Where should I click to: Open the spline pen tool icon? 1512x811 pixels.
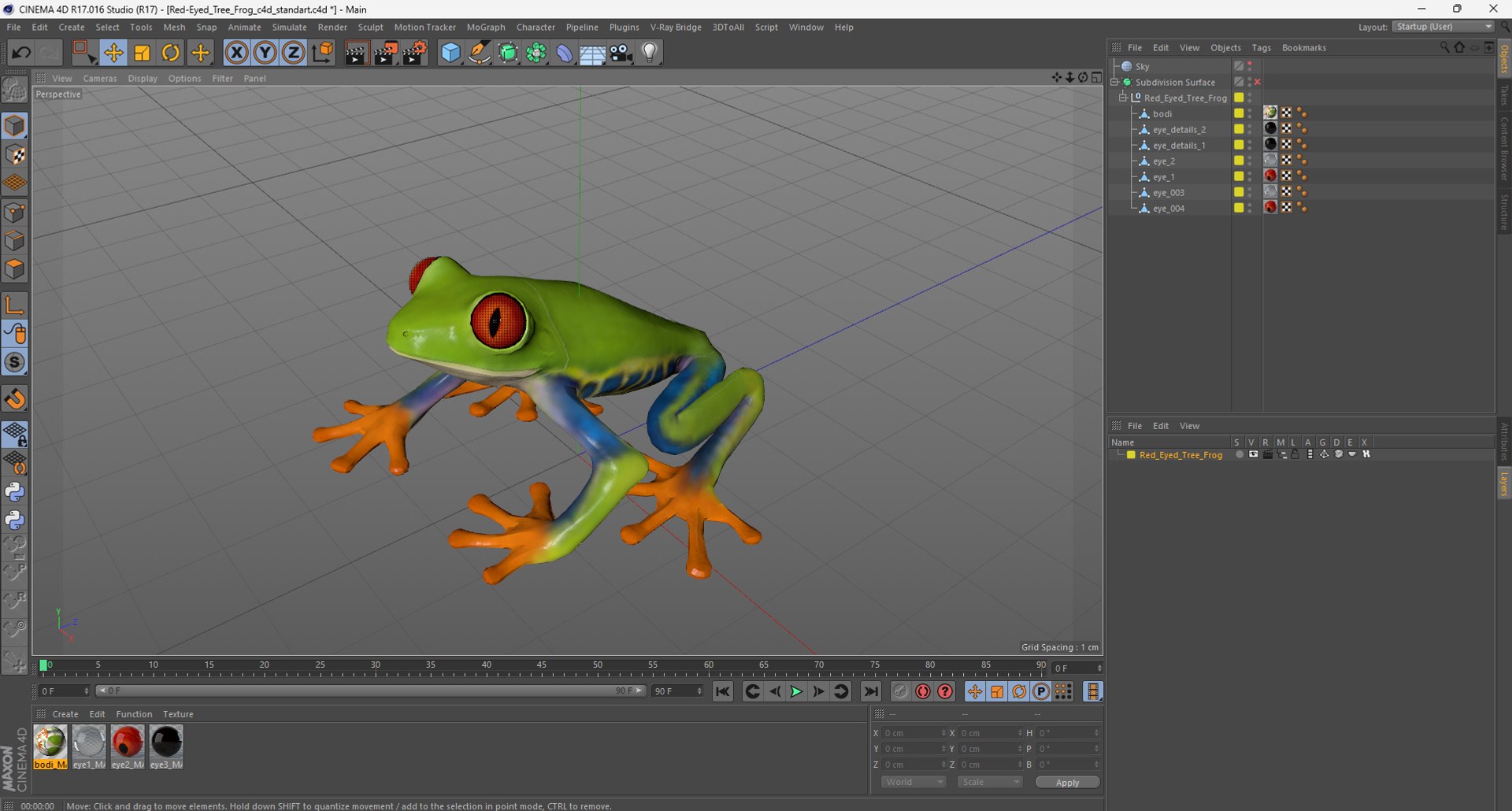coord(479,53)
